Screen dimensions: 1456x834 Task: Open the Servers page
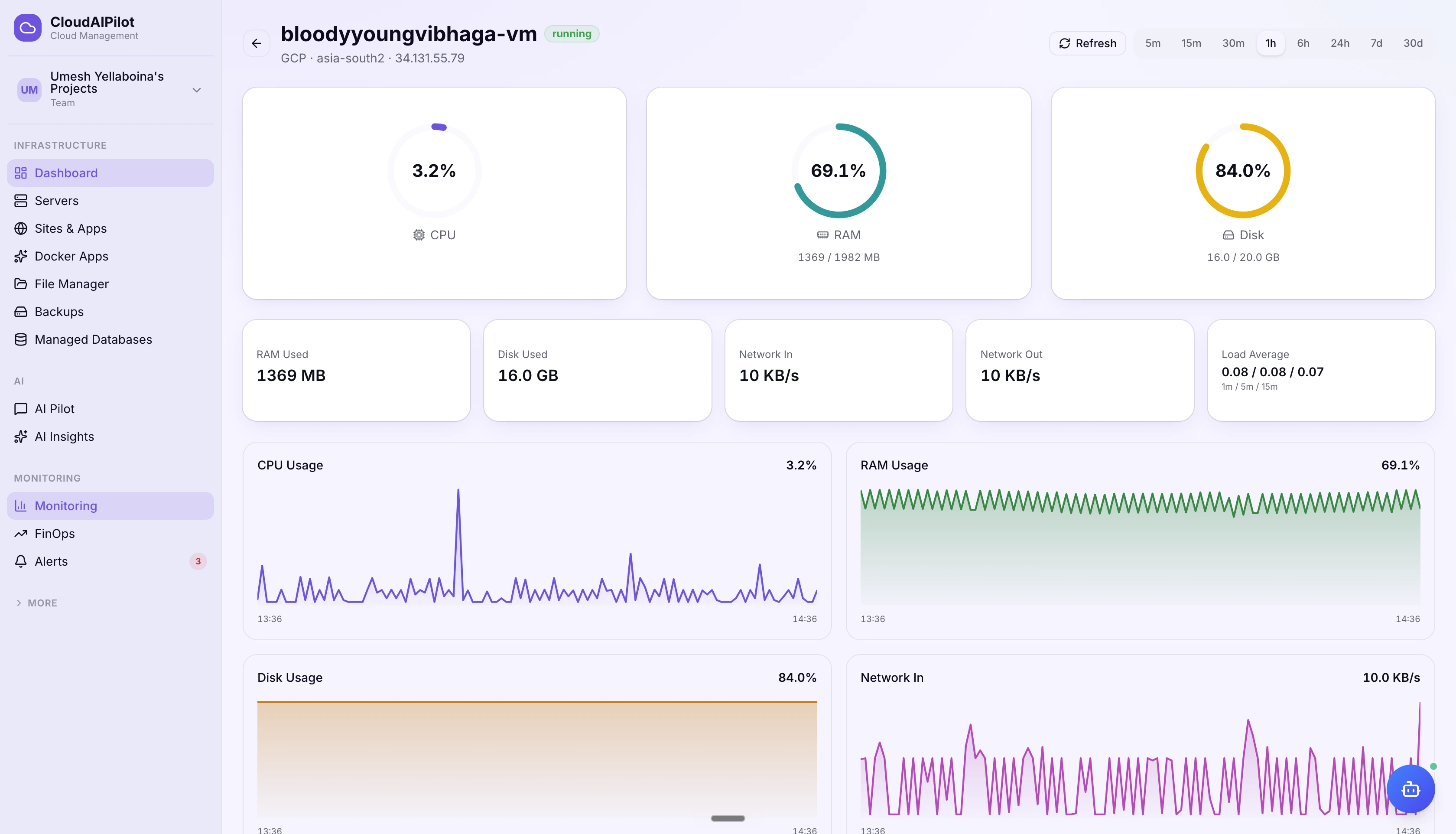point(110,200)
